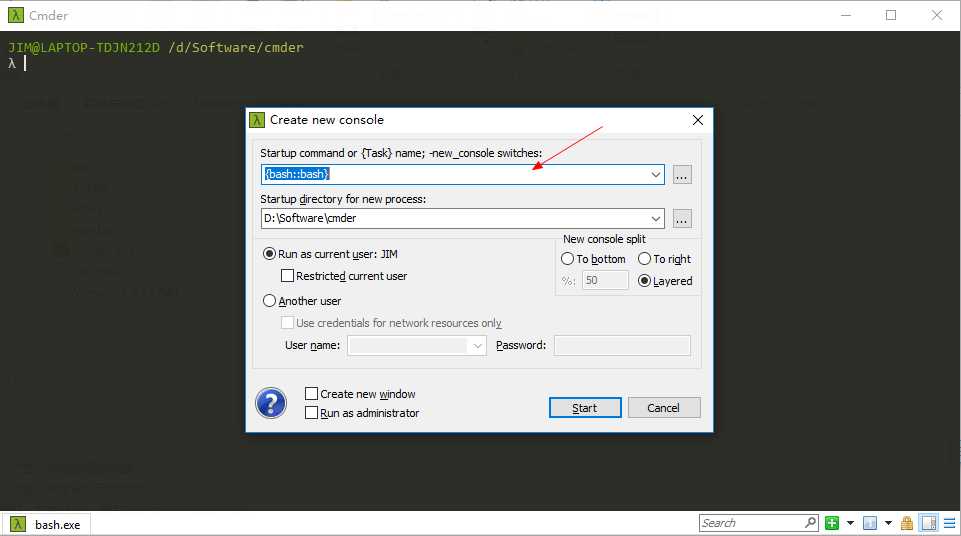Screen dimensions: 961x536
Task: Click the blue question mark help icon
Action: [x=270, y=403]
